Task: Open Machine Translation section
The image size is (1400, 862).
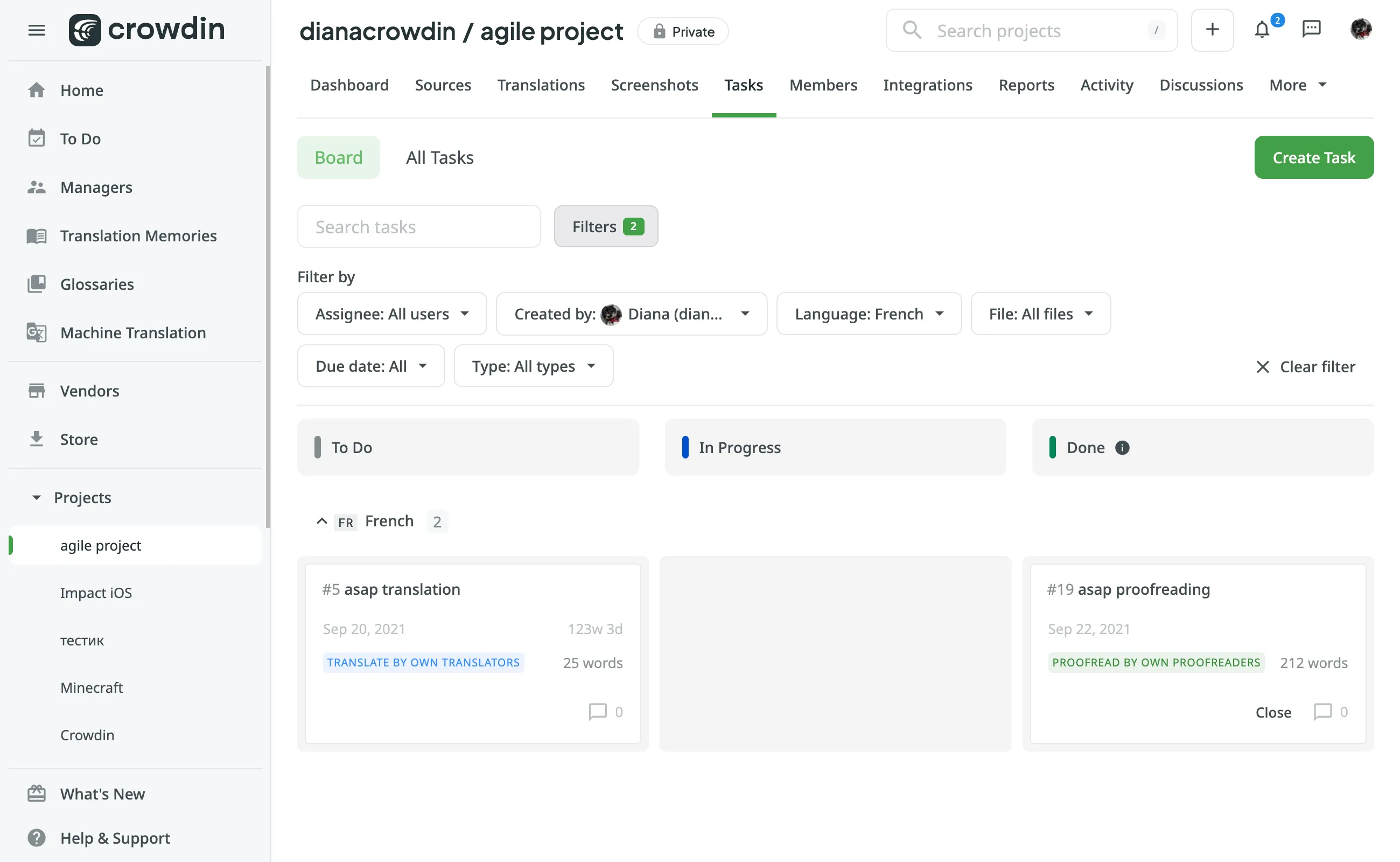Action: 133,332
